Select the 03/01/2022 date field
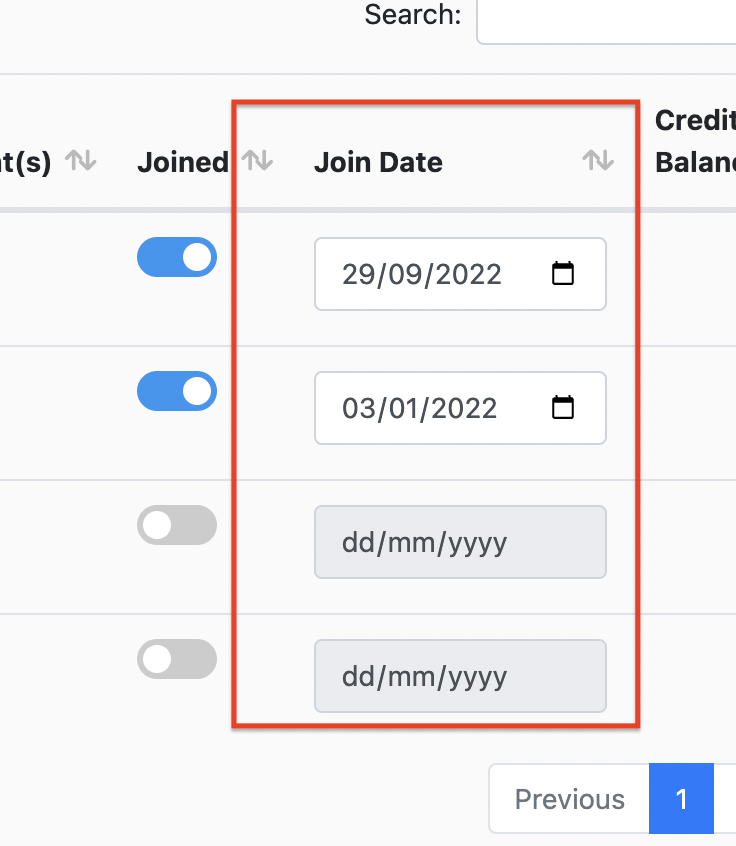736x846 pixels. 460,408
